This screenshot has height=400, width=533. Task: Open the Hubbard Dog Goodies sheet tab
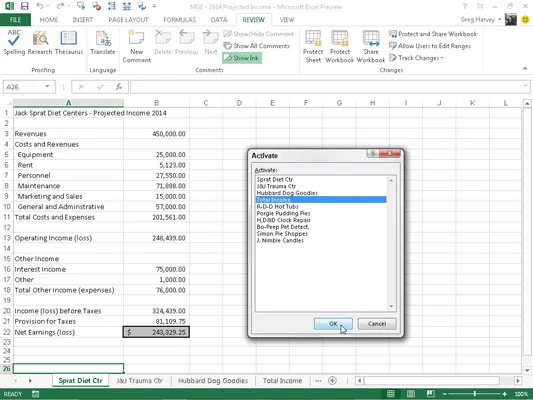pos(213,381)
